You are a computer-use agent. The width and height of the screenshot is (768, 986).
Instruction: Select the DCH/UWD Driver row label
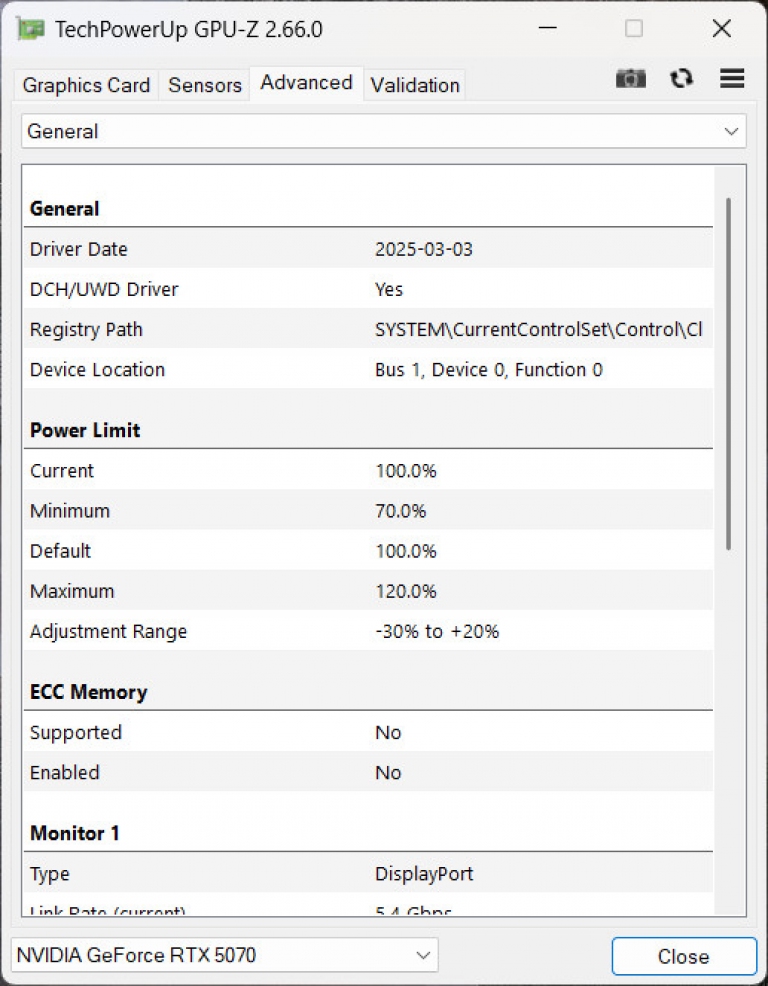[x=104, y=290]
